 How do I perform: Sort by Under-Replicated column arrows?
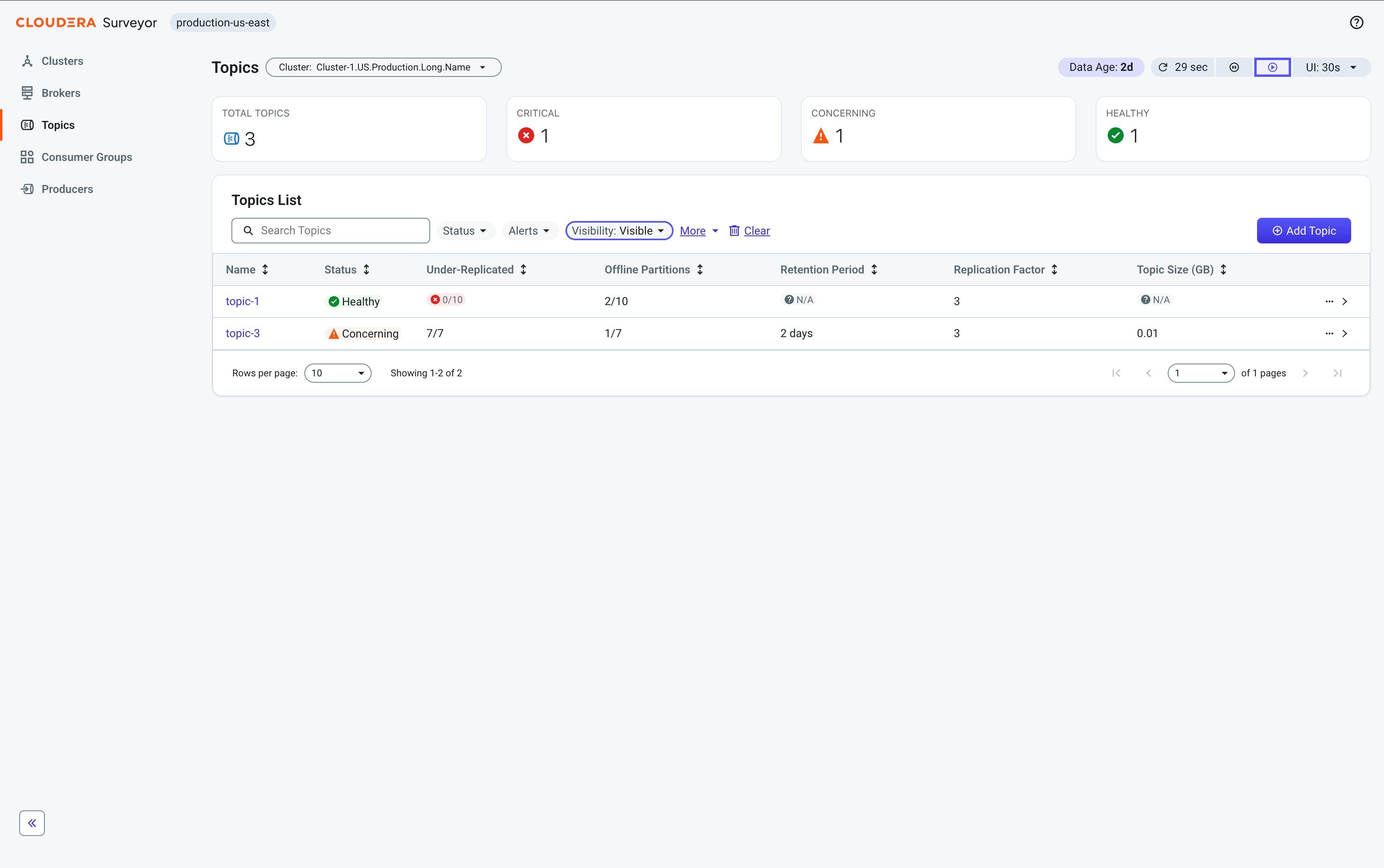(523, 269)
